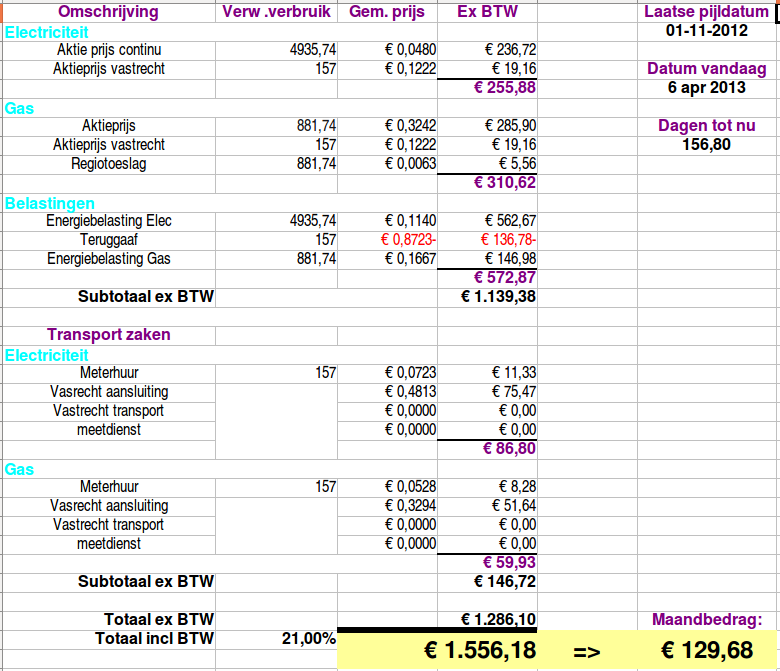Click the monthly amount '€ 129,68'
The width and height of the screenshot is (780, 671).
[706, 650]
